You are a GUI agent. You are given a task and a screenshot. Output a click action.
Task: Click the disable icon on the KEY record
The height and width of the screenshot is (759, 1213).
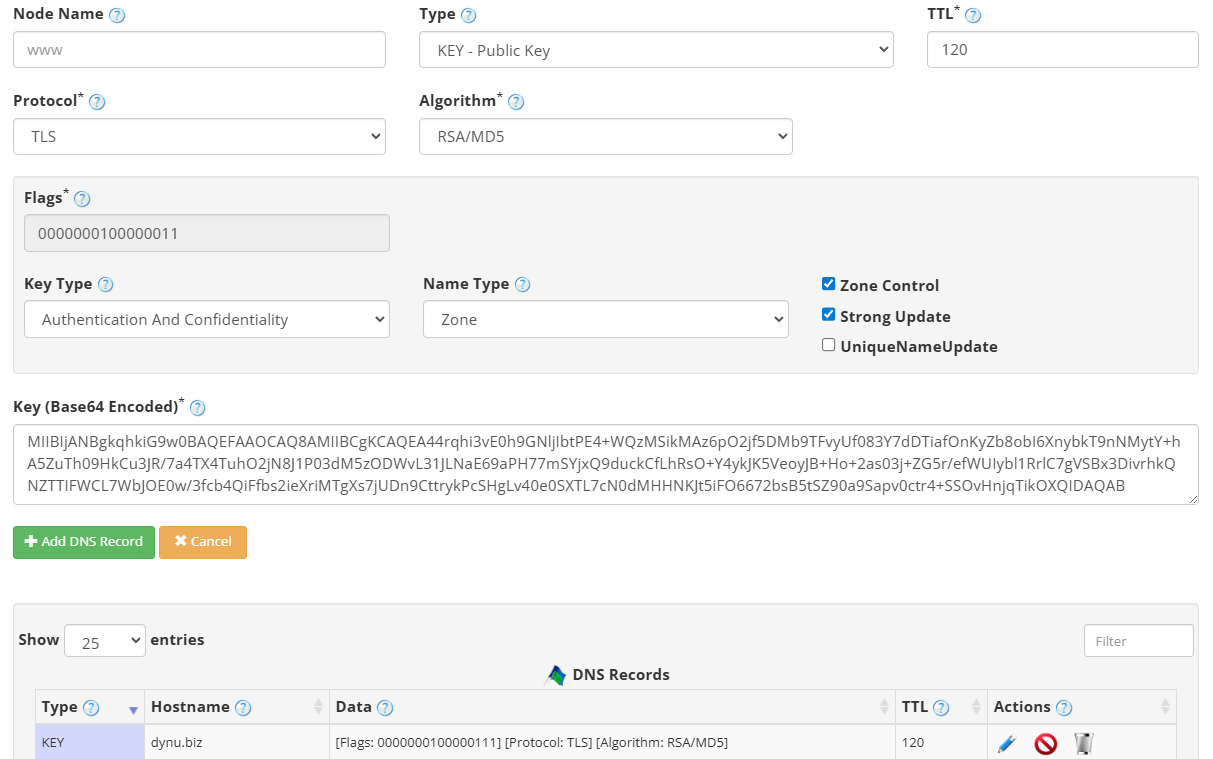pyautogui.click(x=1045, y=743)
